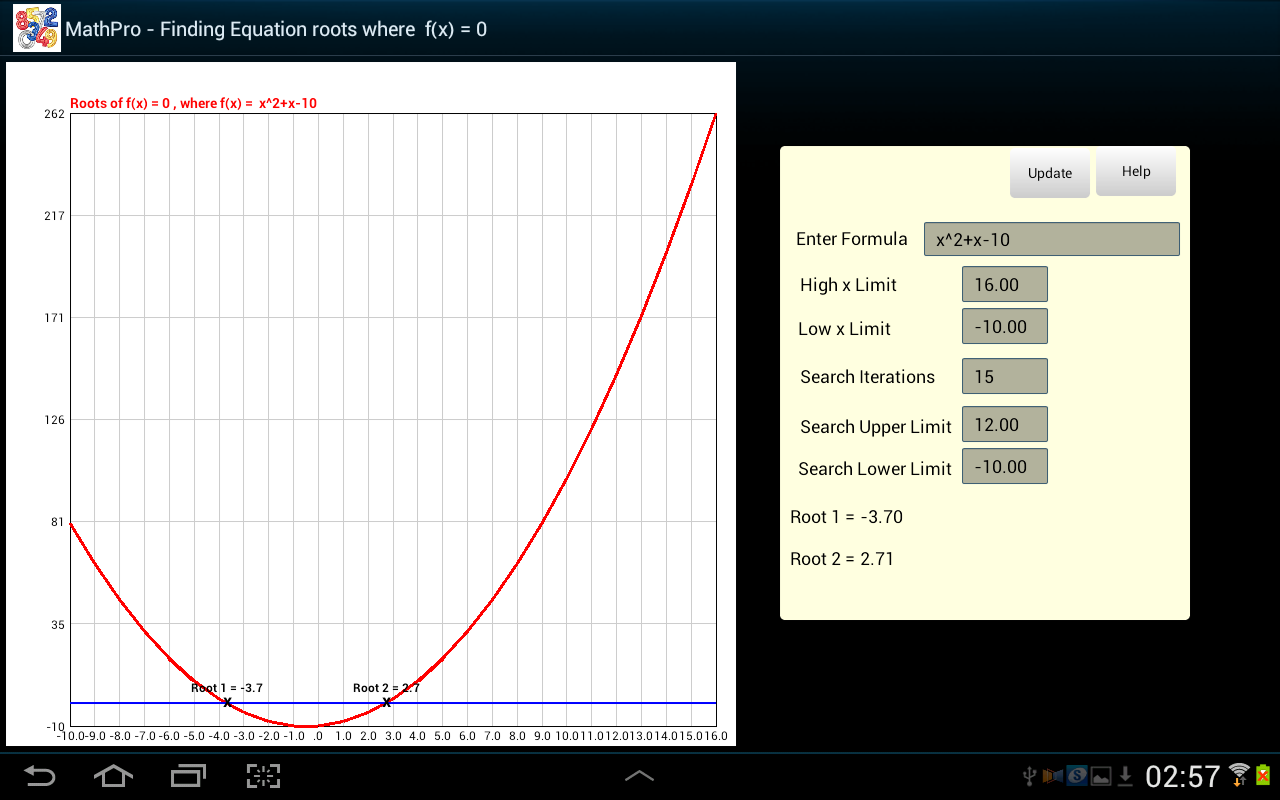Show recent apps
Screen dimensions: 1280x800
[x=187, y=775]
